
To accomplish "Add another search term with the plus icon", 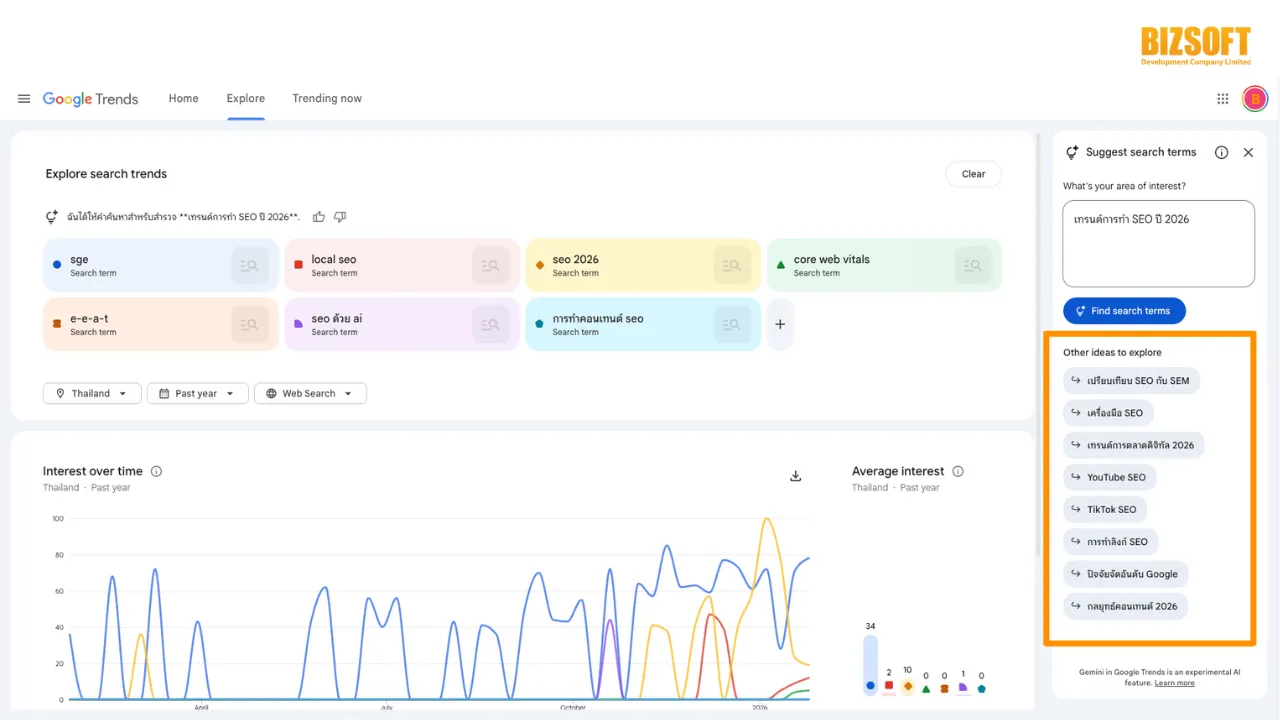I will (x=780, y=324).
